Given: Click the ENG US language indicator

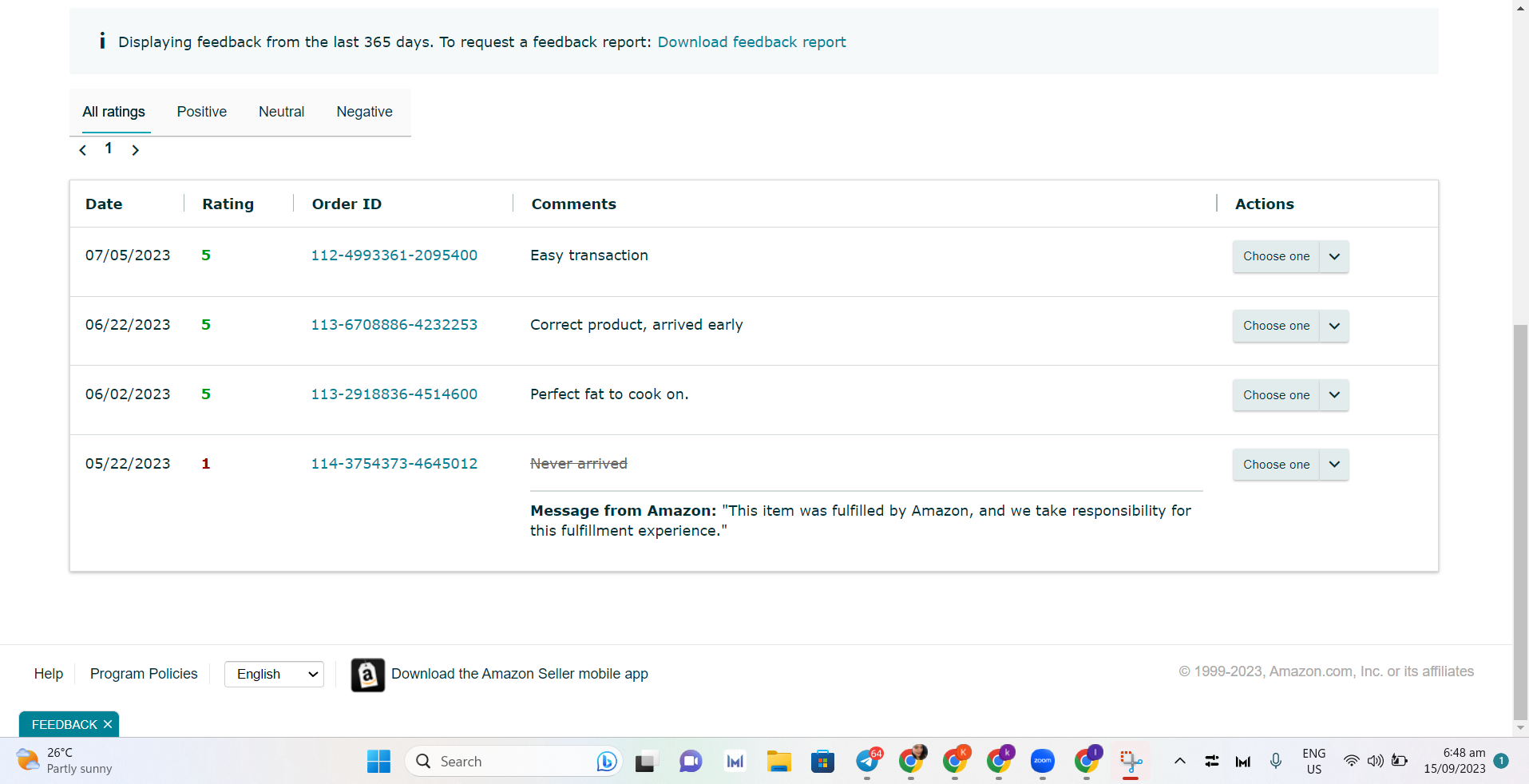Looking at the screenshot, I should 1314,761.
